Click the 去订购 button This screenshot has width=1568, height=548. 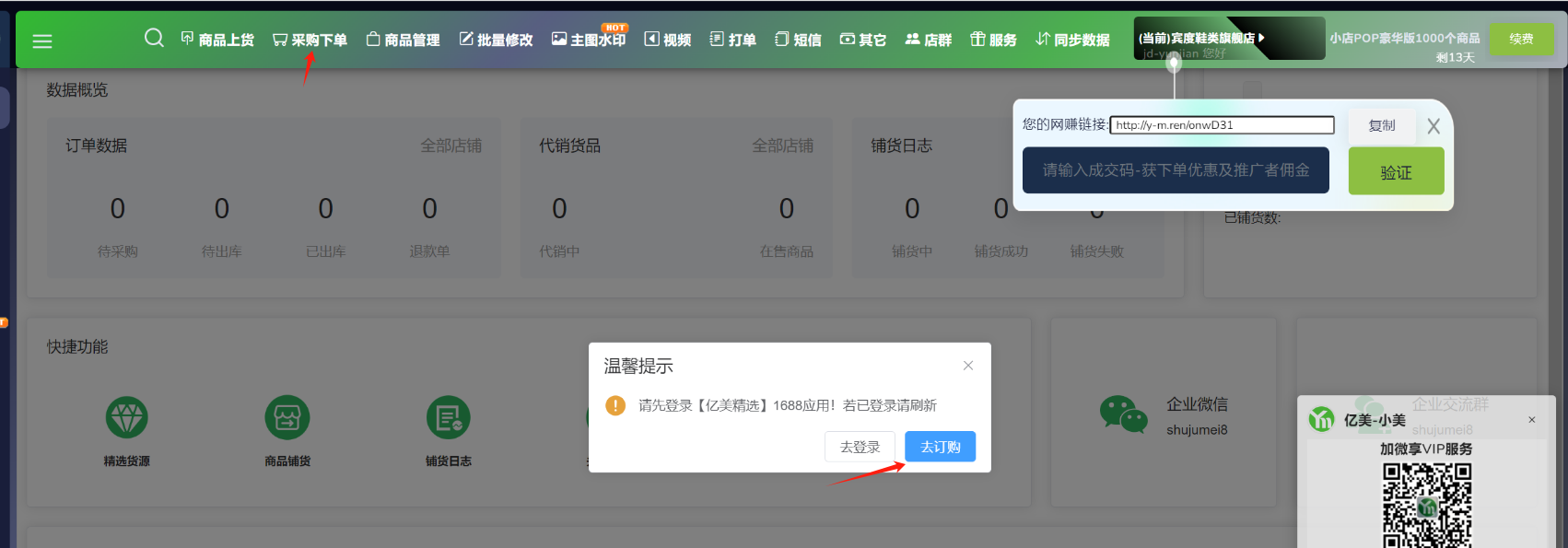coord(940,447)
